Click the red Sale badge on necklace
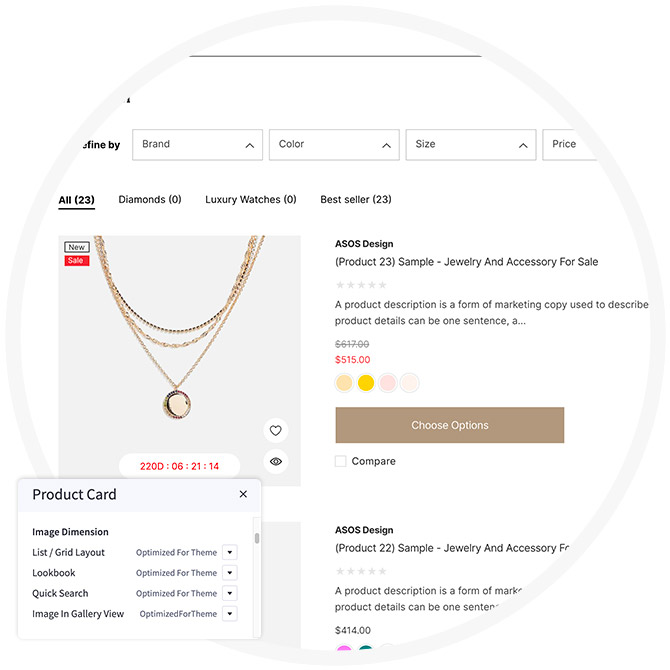The height and width of the screenshot is (670, 670). click(77, 261)
